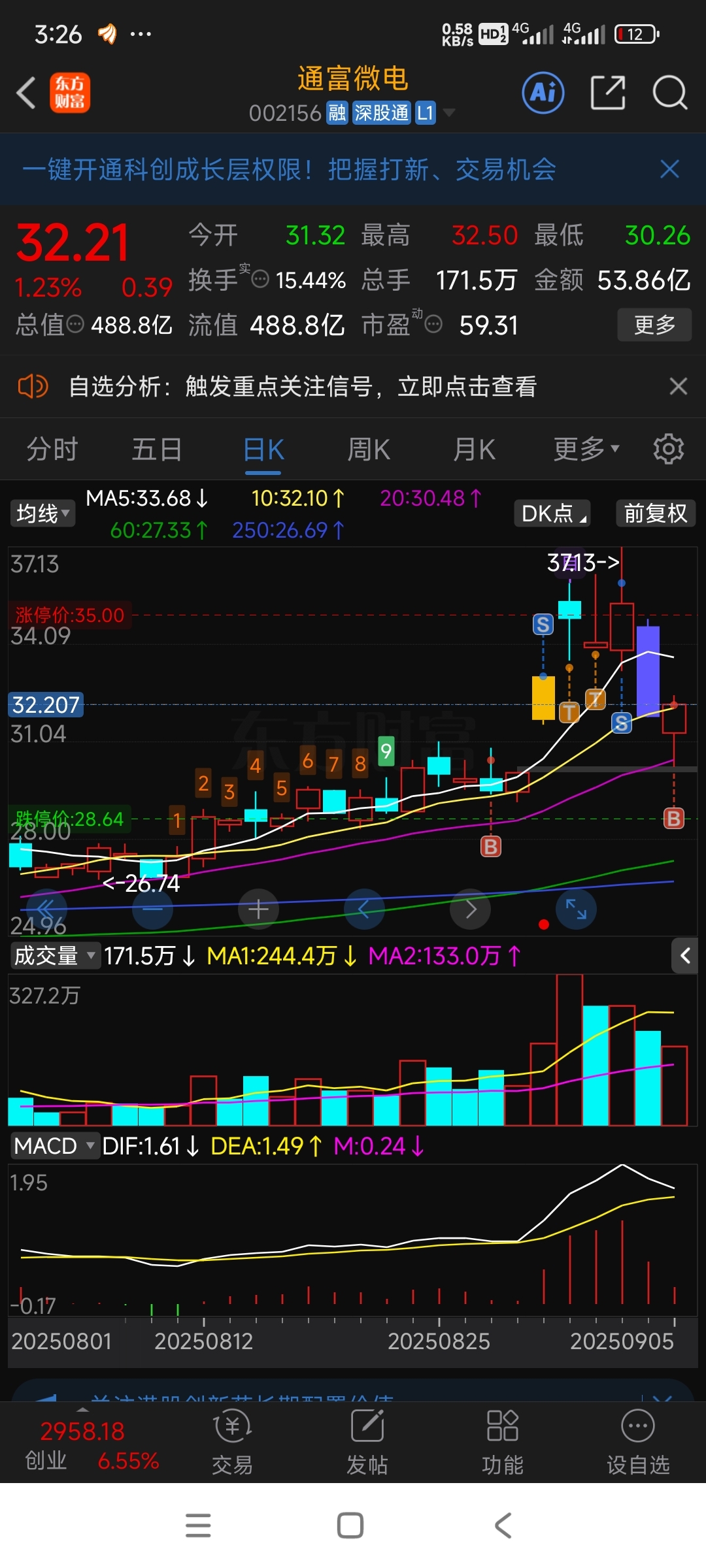The width and height of the screenshot is (706, 1568).
Task: Tap the 更多 quote details button
Action: [x=654, y=325]
